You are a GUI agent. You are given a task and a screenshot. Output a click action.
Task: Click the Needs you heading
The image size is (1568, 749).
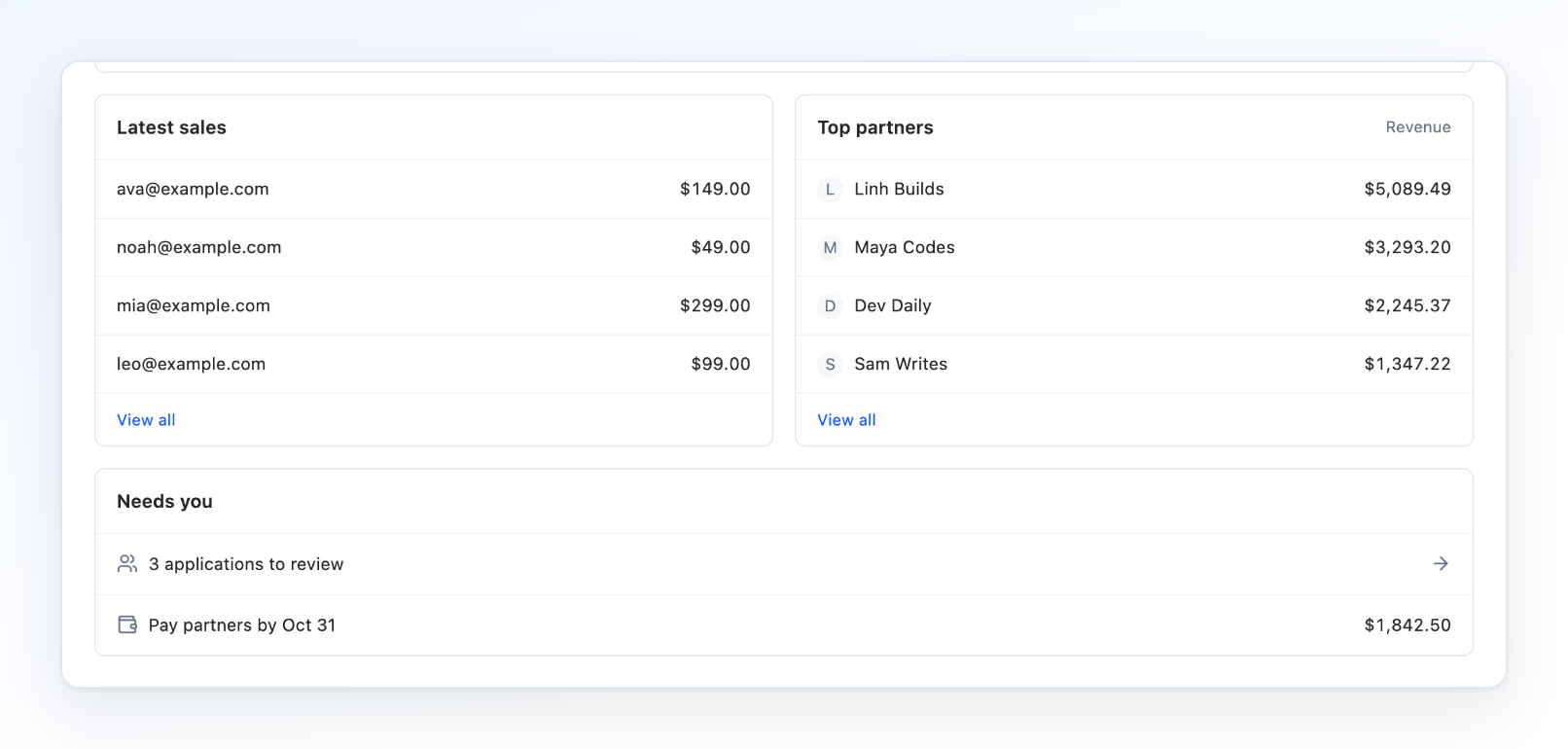[x=164, y=502]
